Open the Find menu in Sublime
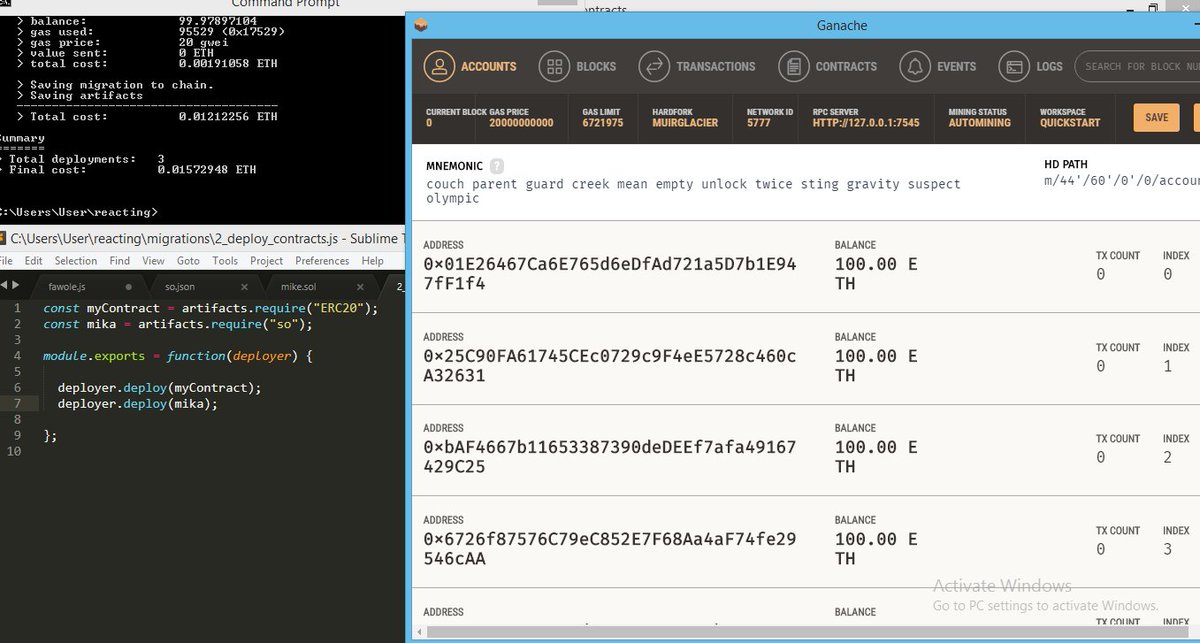The width and height of the screenshot is (1200, 643). click(120, 261)
